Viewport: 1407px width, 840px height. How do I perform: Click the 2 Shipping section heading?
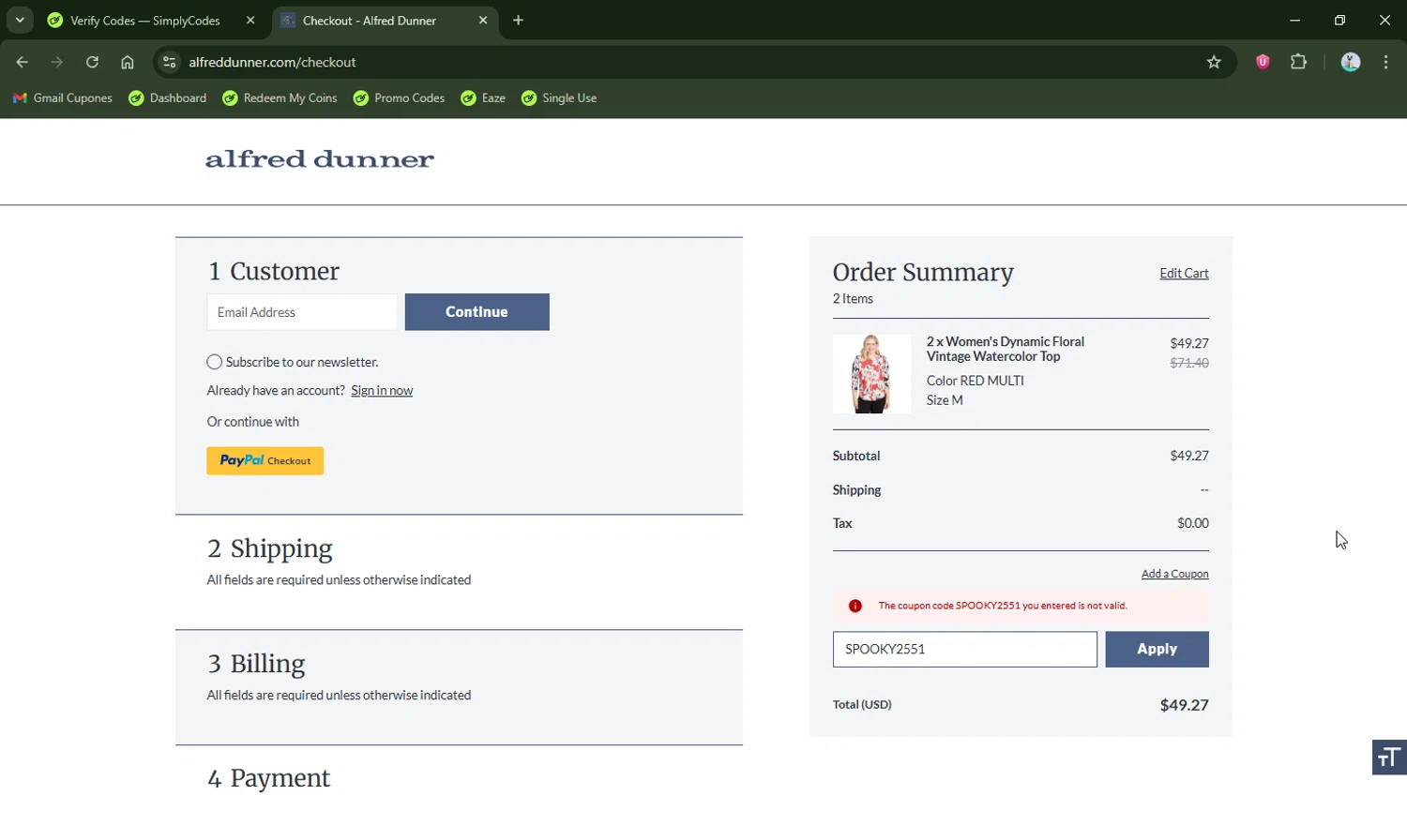(x=270, y=548)
